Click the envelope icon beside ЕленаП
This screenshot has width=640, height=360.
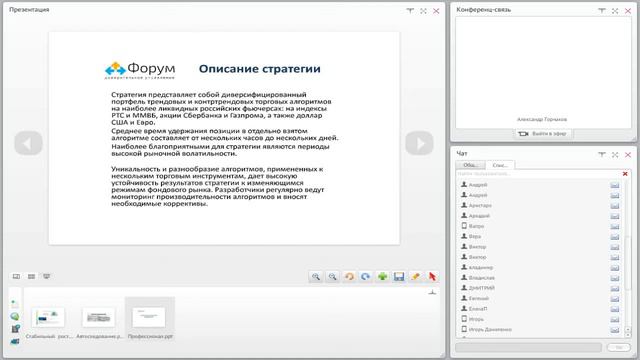coord(615,309)
